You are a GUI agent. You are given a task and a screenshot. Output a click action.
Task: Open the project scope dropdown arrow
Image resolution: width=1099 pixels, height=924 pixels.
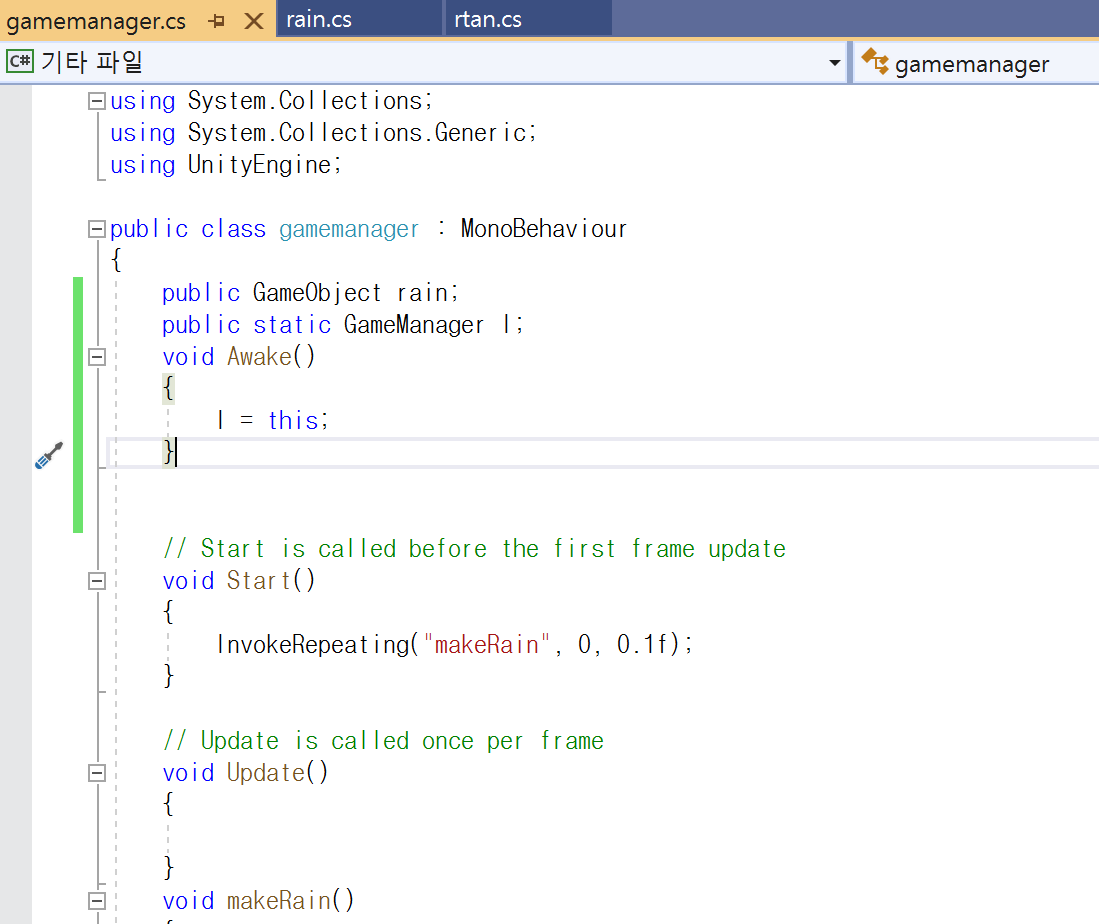(x=834, y=63)
